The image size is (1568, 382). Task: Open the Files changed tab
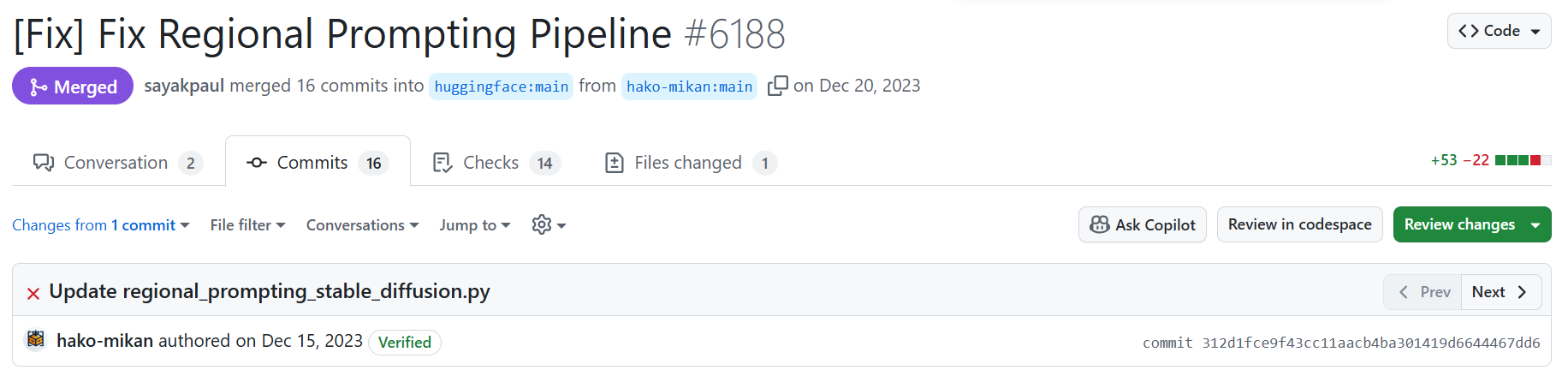tap(691, 163)
